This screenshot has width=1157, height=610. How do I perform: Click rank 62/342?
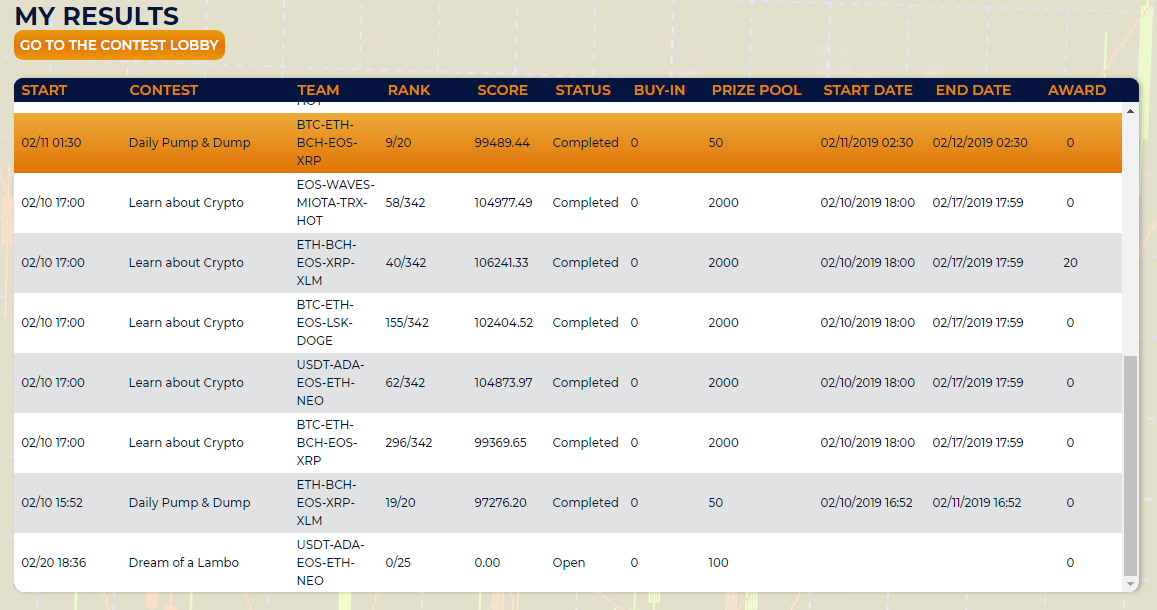405,383
